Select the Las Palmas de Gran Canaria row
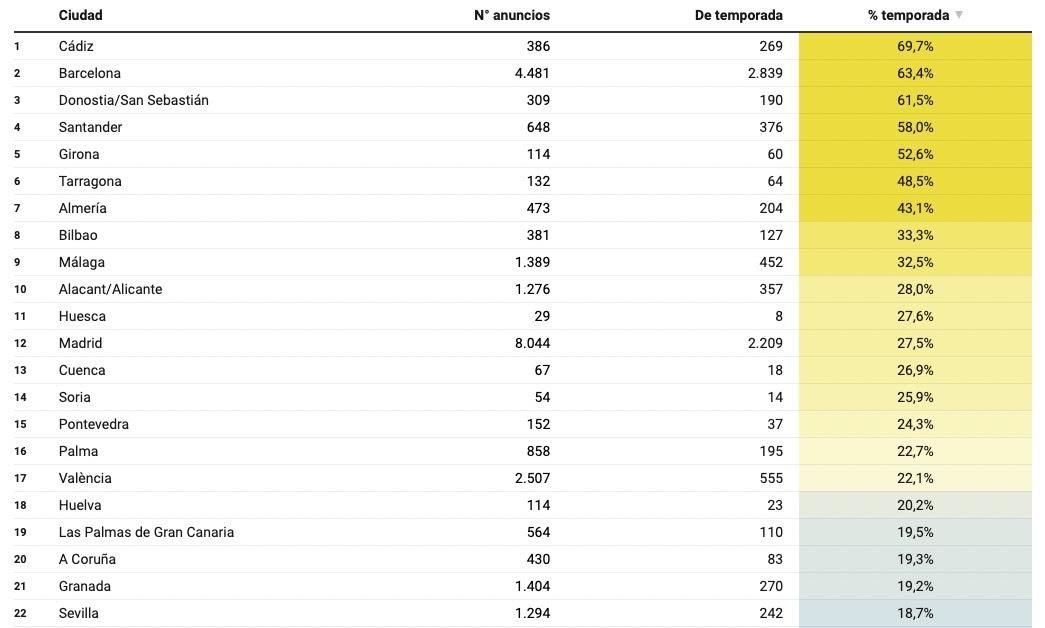The image size is (1045, 628). 146,532
